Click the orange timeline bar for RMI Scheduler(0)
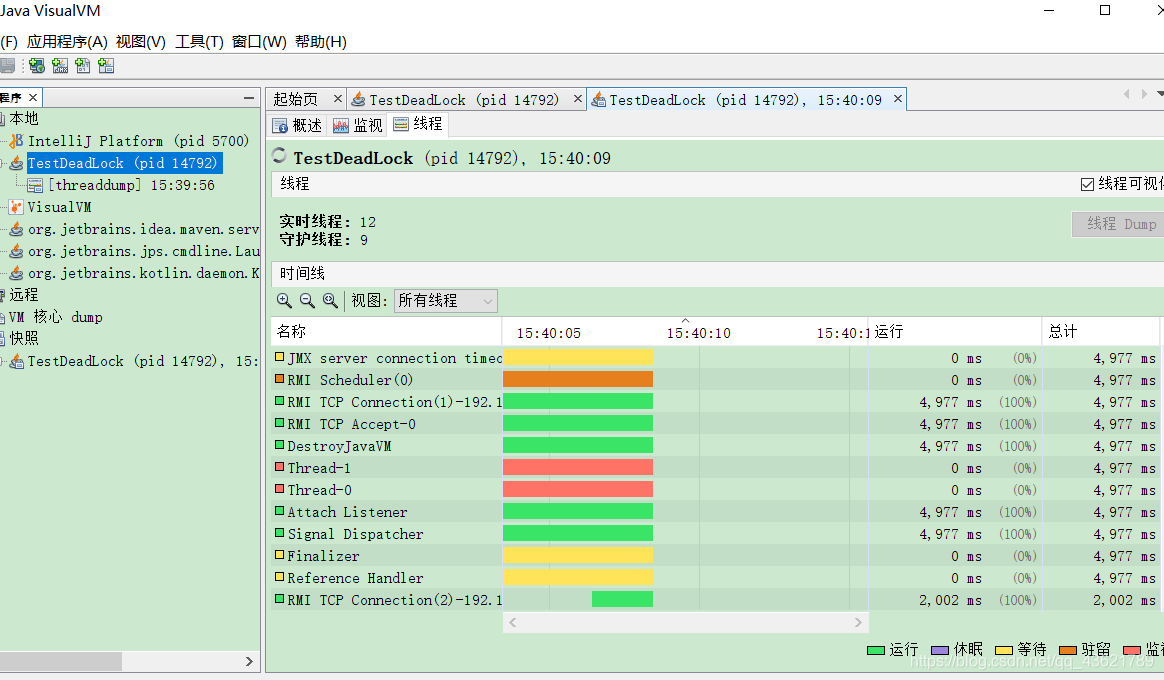The height and width of the screenshot is (680, 1164). 578,379
